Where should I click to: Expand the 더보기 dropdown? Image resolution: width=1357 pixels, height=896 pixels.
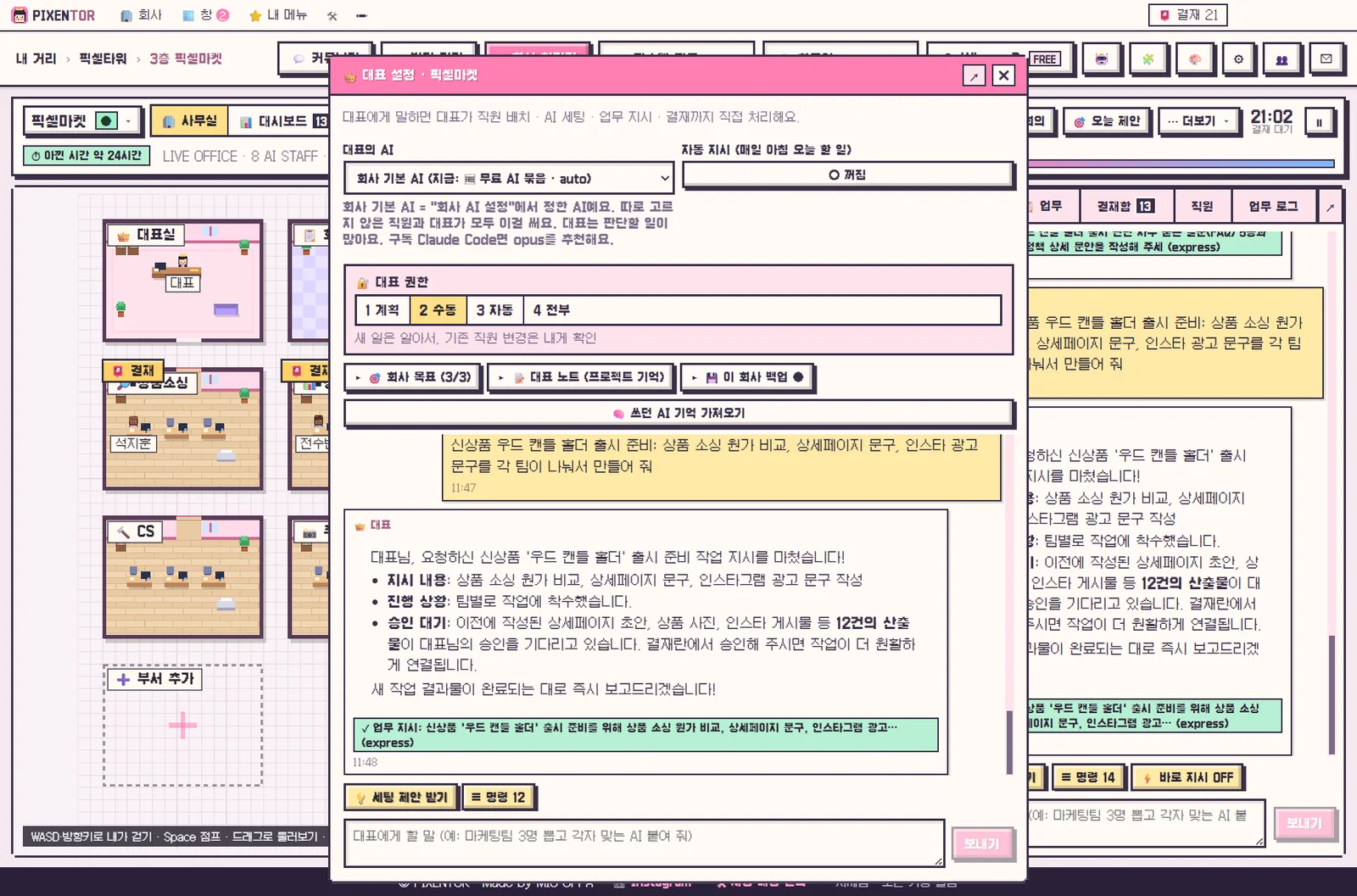click(1198, 121)
